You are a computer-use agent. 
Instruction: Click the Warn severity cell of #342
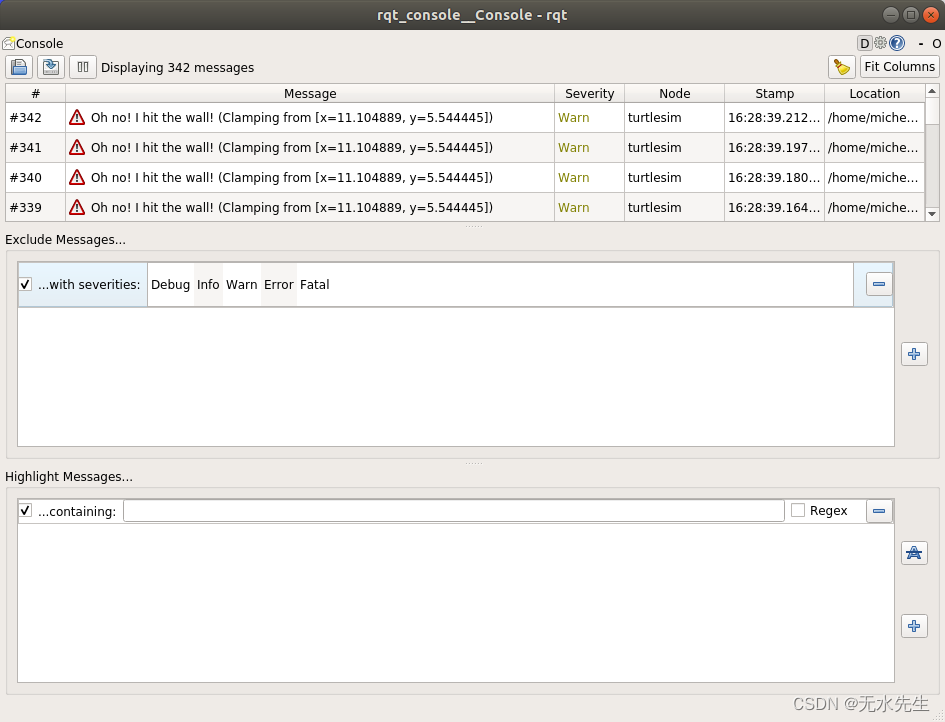(589, 118)
